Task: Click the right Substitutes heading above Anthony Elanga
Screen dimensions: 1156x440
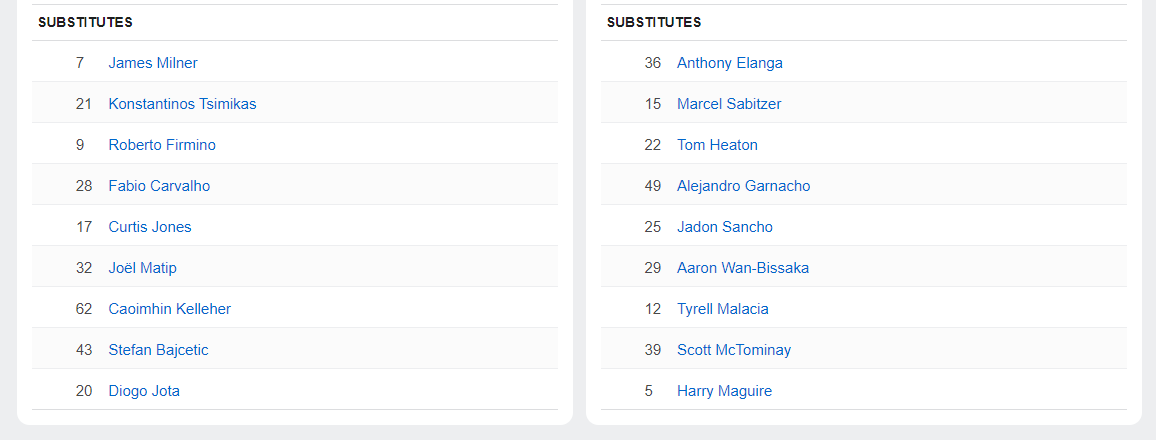Action: pyautogui.click(x=654, y=22)
